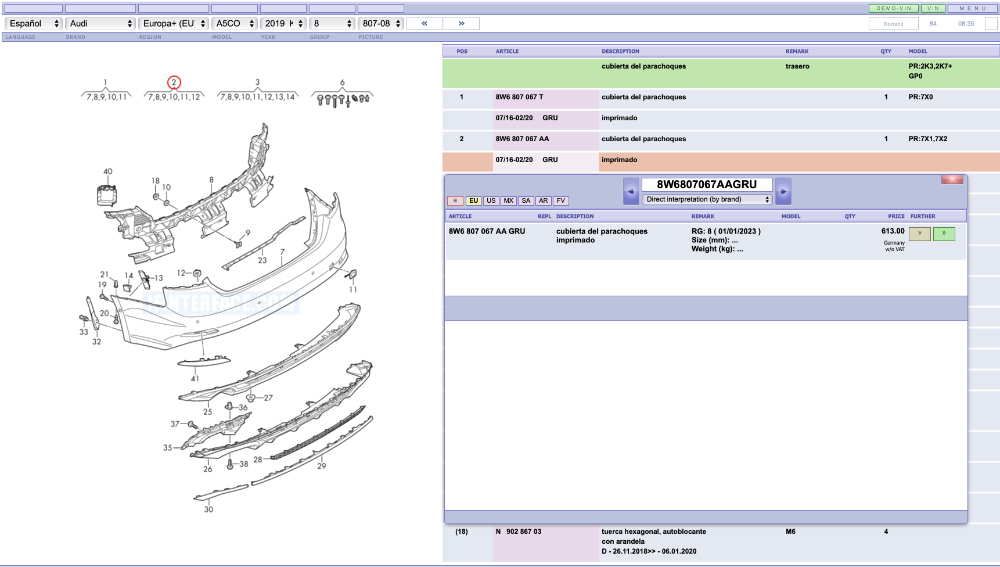Click the green further-info arrow button
This screenshot has height=567, width=1000.
pyautogui.click(x=944, y=234)
